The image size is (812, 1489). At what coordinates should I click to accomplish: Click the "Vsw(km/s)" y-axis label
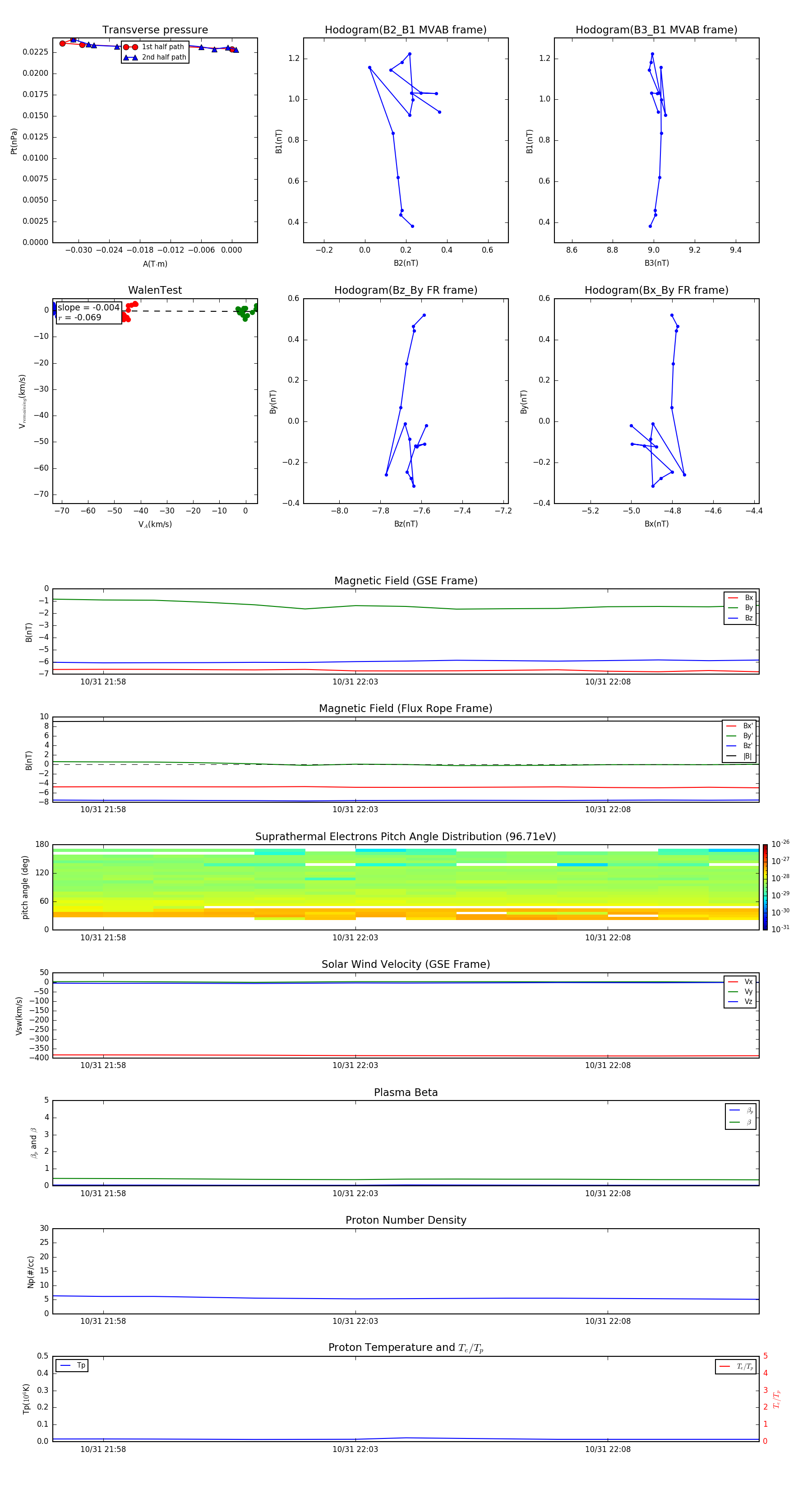point(19,1016)
